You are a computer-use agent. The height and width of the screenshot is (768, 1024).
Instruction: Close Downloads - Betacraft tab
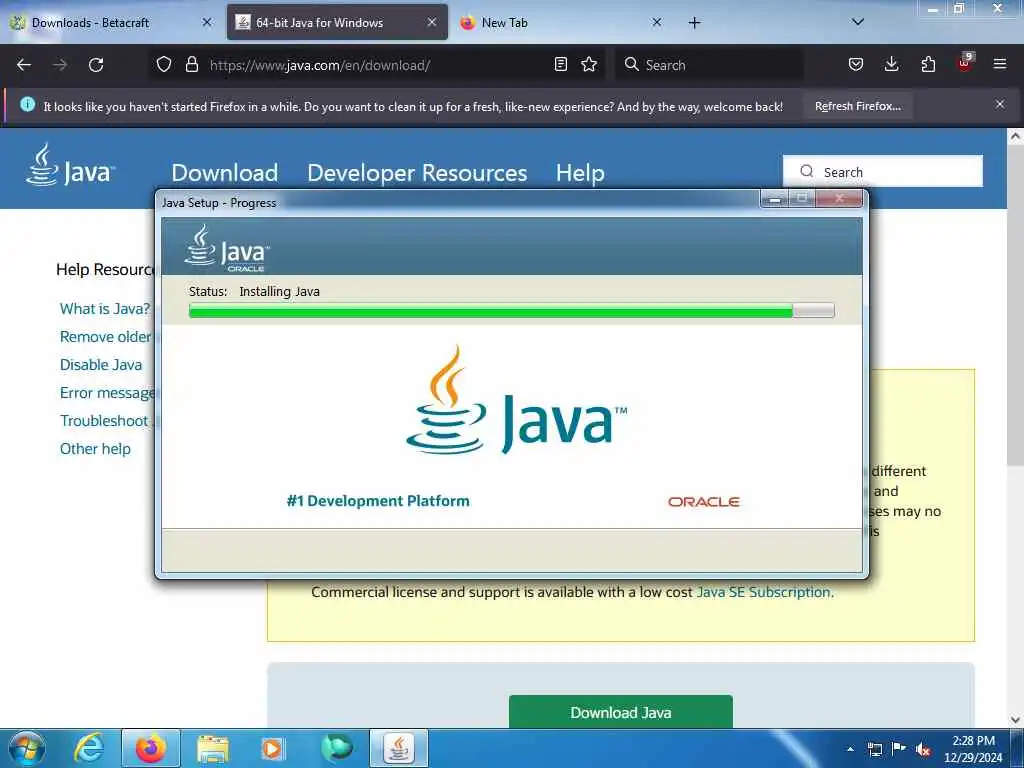[x=207, y=22]
